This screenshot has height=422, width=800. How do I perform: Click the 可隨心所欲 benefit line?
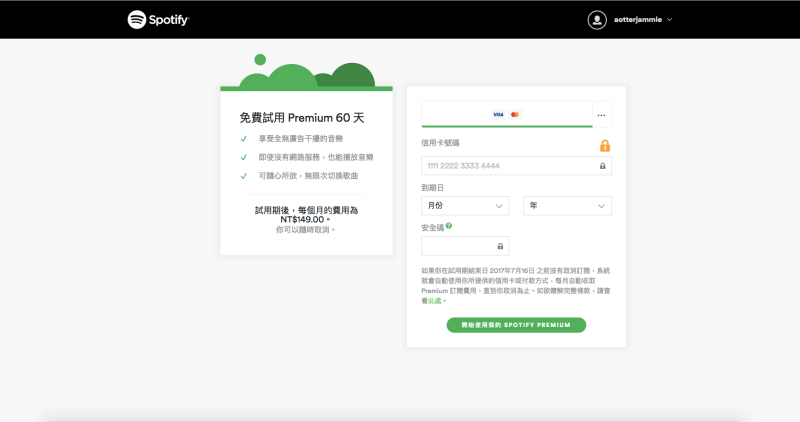pos(308,176)
